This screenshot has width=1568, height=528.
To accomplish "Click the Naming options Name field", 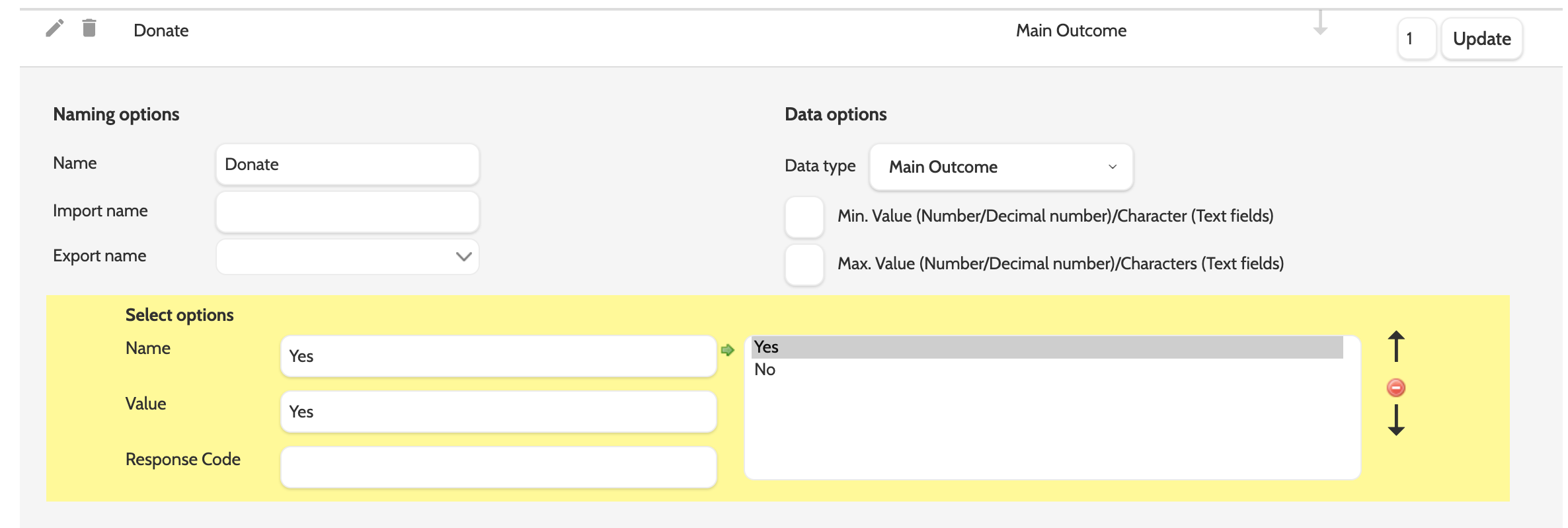I will pyautogui.click(x=348, y=165).
